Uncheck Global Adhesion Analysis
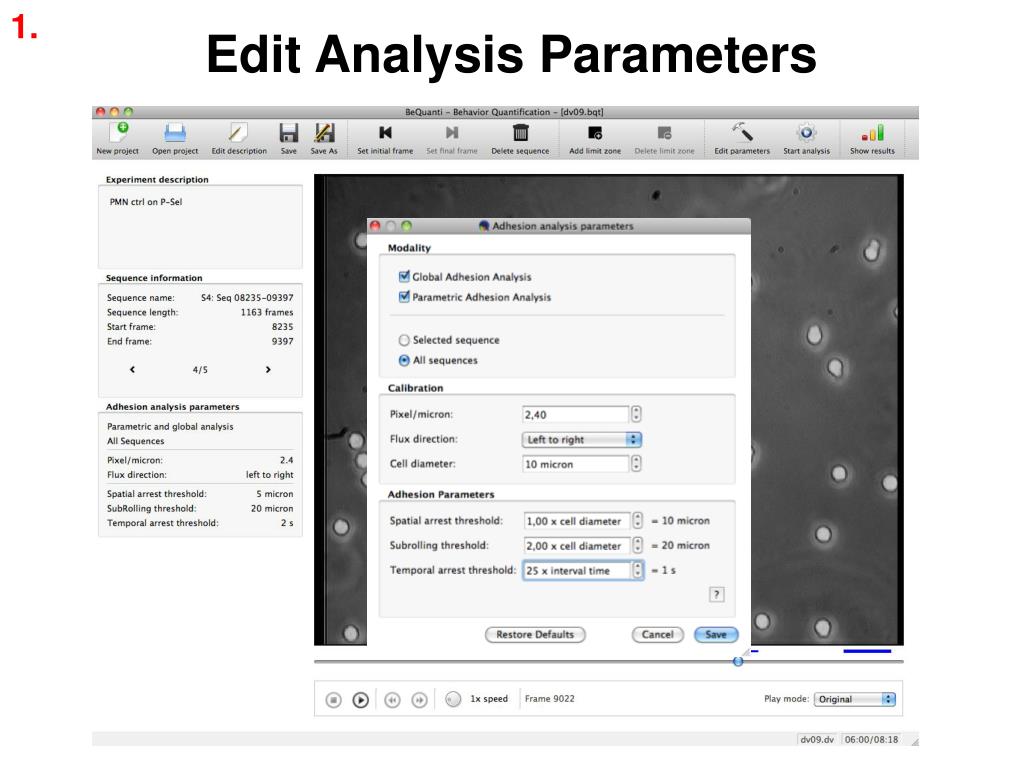The width and height of the screenshot is (1024, 768). coord(404,276)
